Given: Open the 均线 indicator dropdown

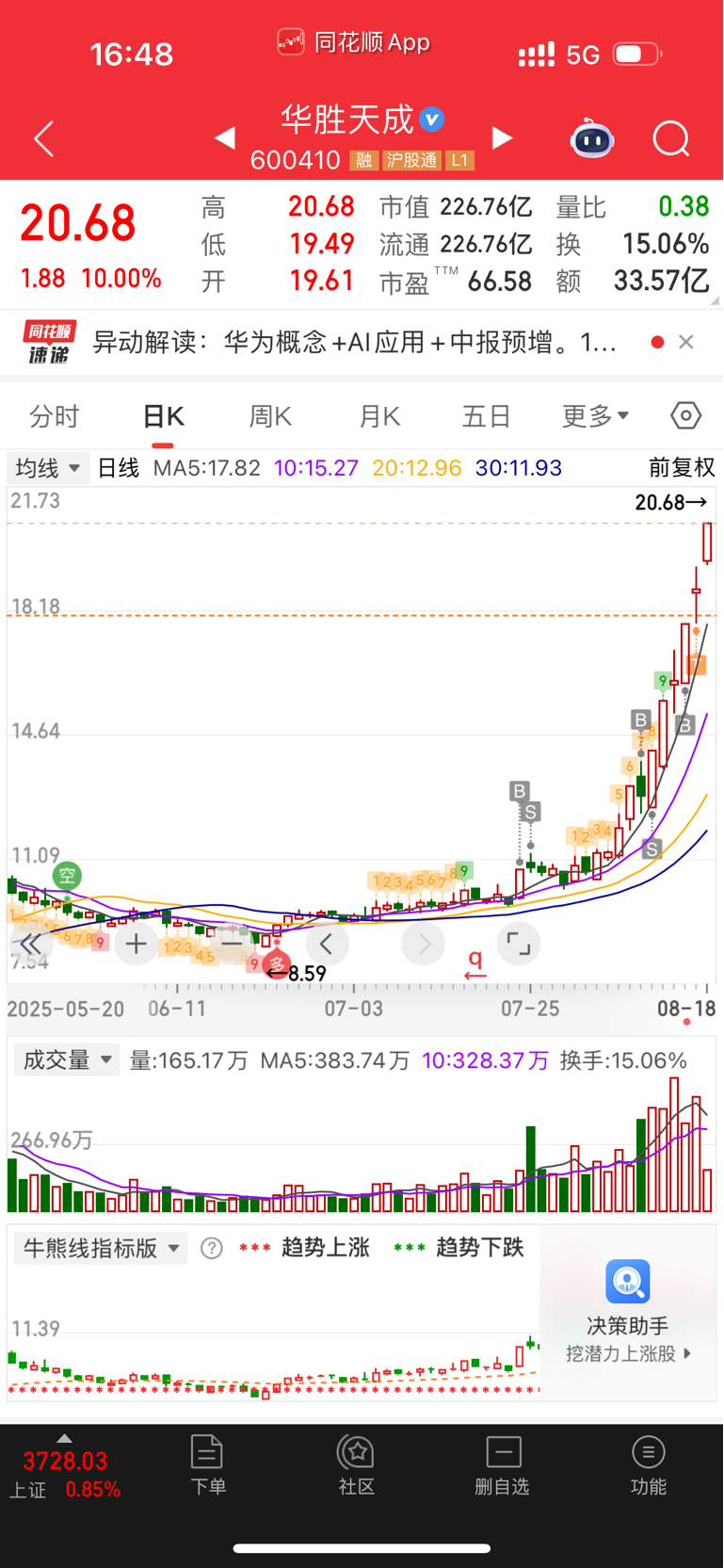Looking at the screenshot, I should point(48,468).
